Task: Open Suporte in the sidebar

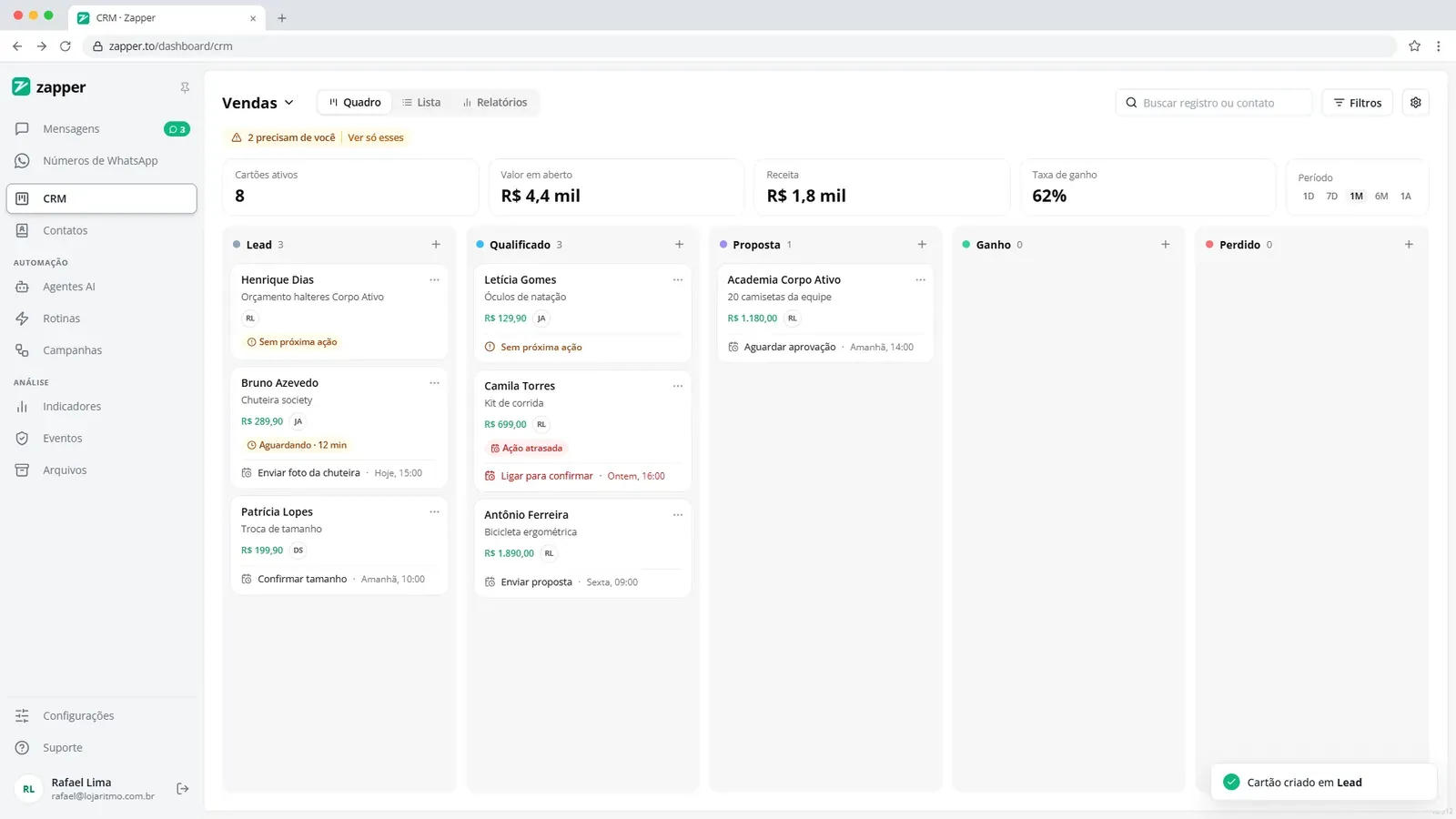Action: click(x=101, y=748)
